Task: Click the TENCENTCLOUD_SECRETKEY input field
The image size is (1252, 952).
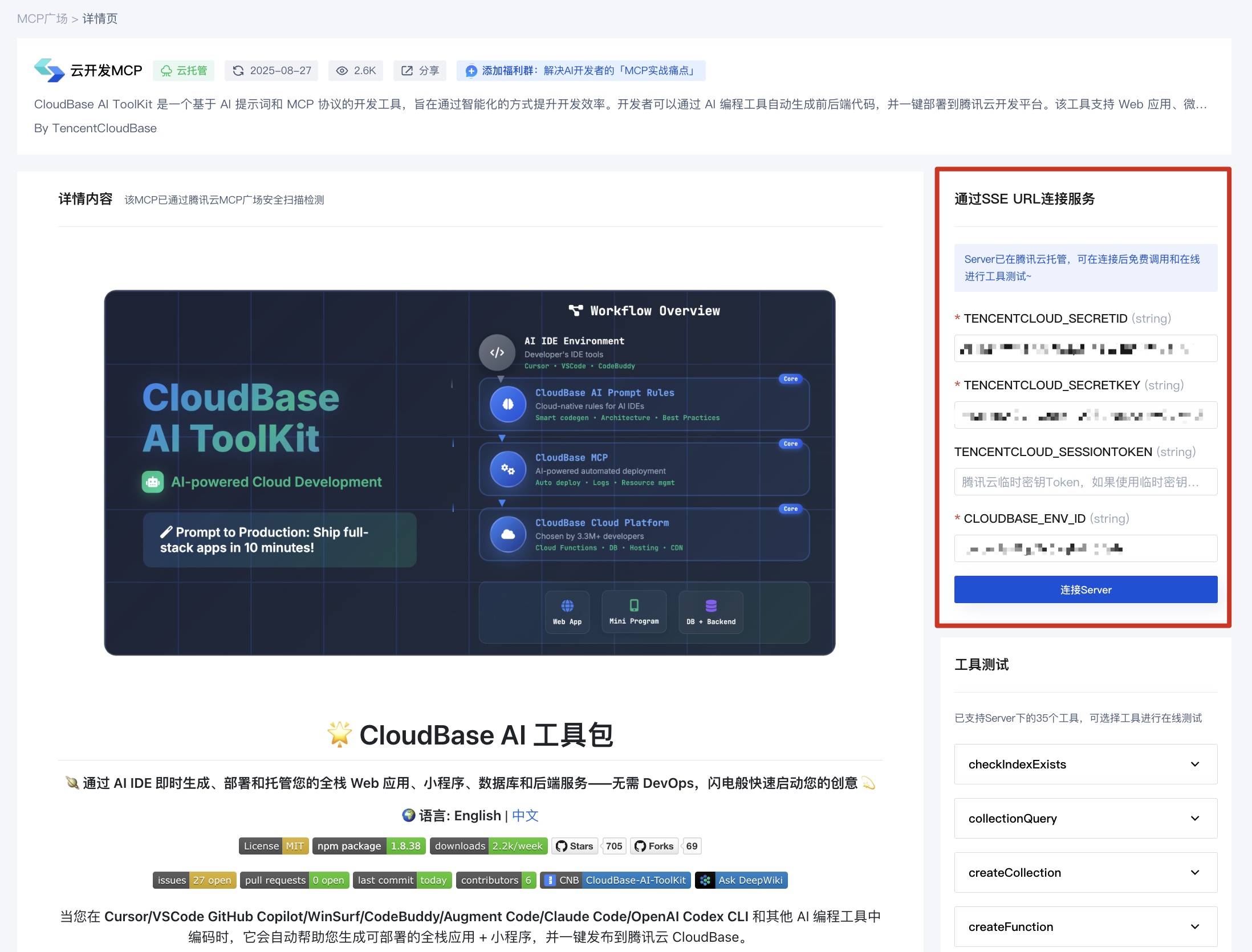Action: coord(1086,415)
